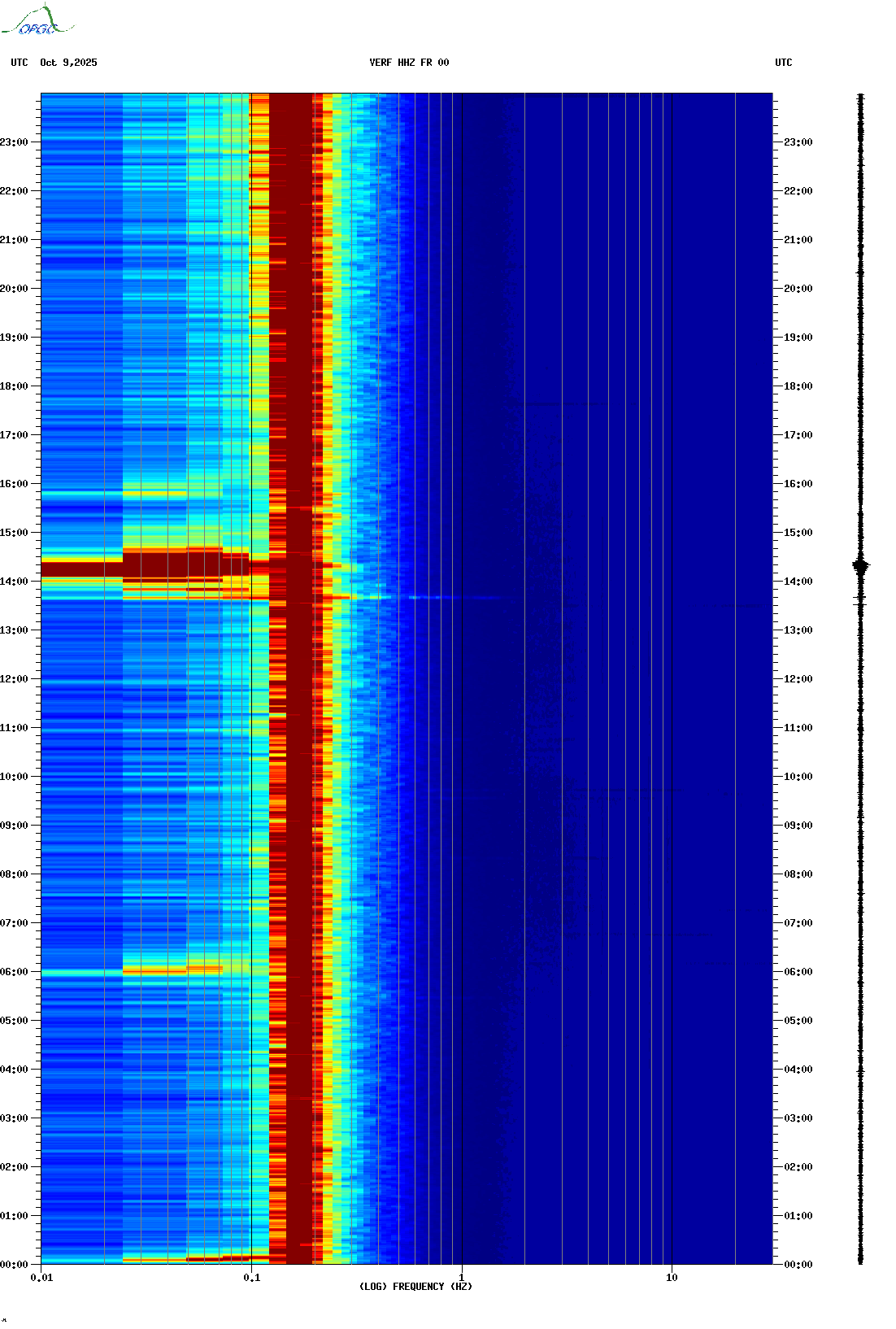Click the station title VERF HHZ FR 00

click(x=409, y=63)
